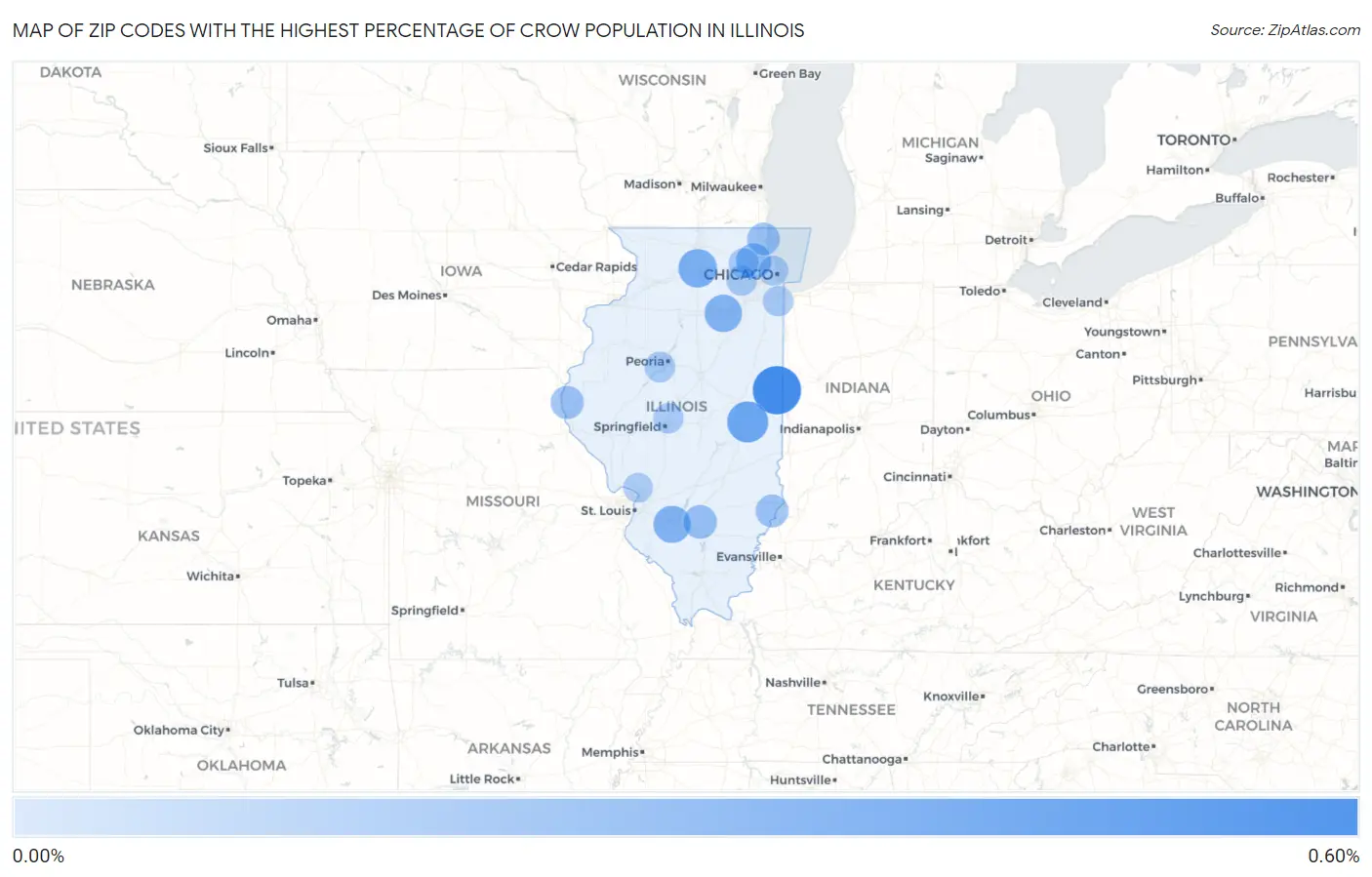
Task: Click the color gradient legend bar
Action: (x=686, y=817)
